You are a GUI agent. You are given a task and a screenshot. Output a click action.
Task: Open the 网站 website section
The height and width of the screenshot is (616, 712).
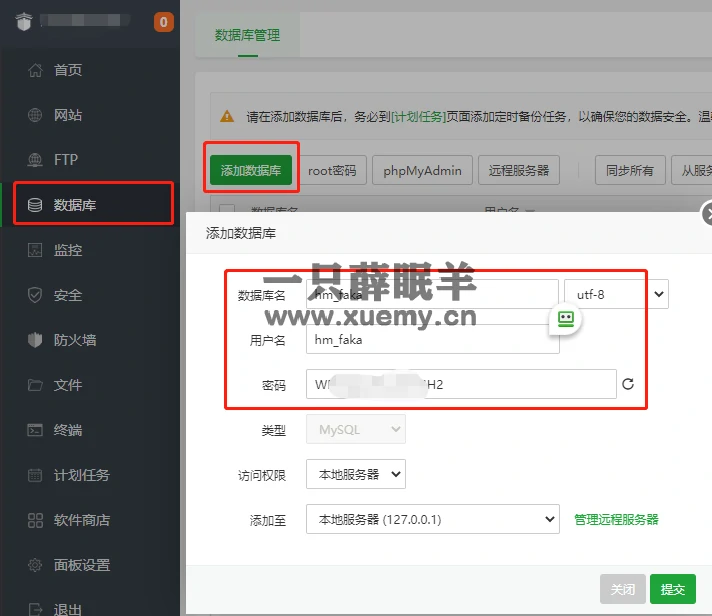pyautogui.click(x=68, y=115)
